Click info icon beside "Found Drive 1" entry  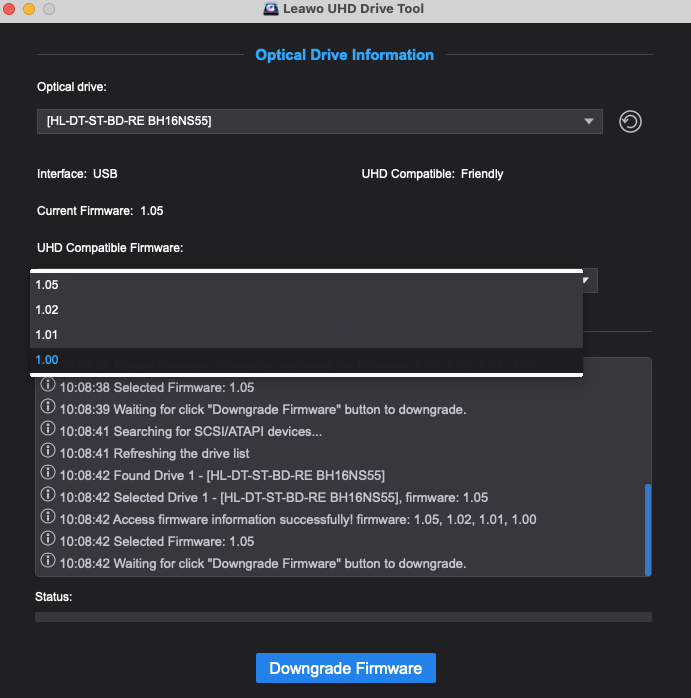47,475
